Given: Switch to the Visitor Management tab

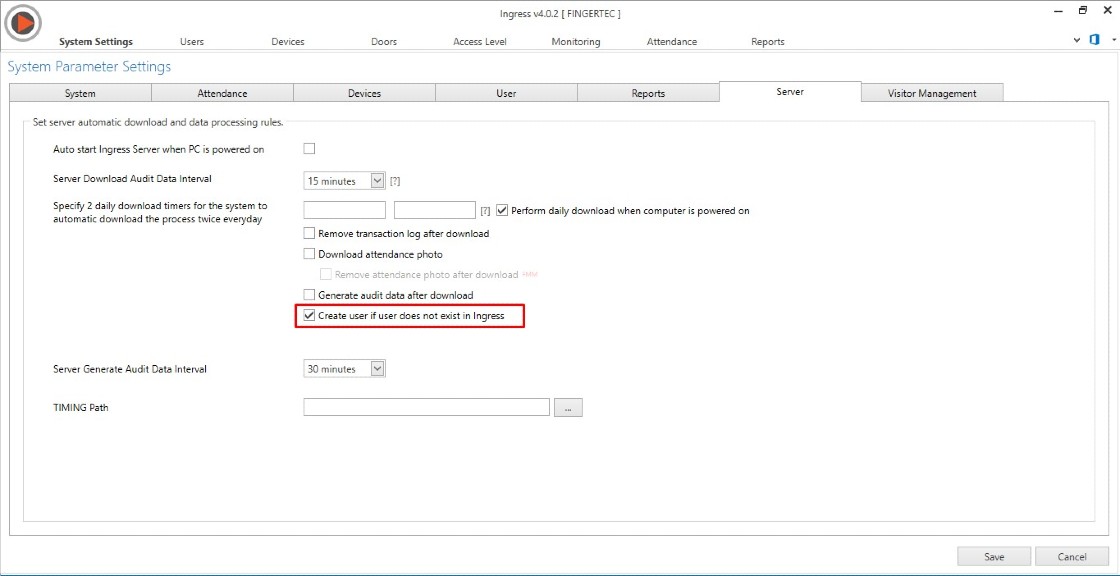Looking at the screenshot, I should tap(932, 93).
